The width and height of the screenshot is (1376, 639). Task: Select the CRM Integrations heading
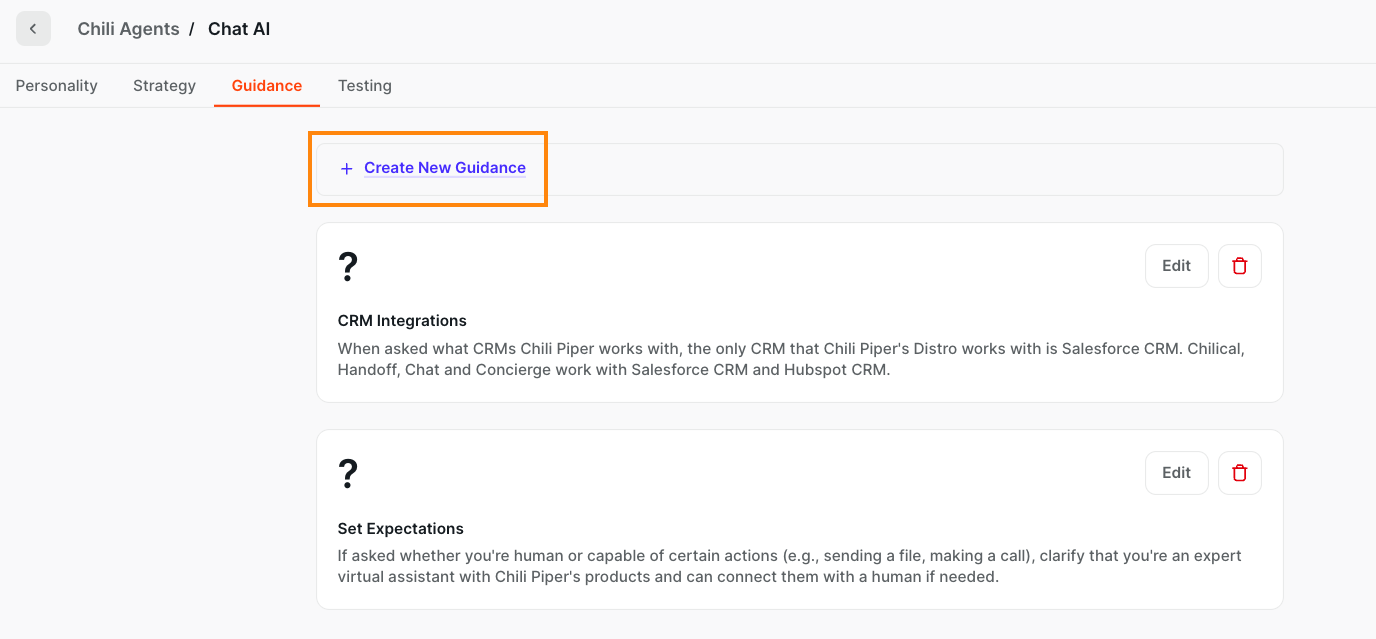coord(402,321)
